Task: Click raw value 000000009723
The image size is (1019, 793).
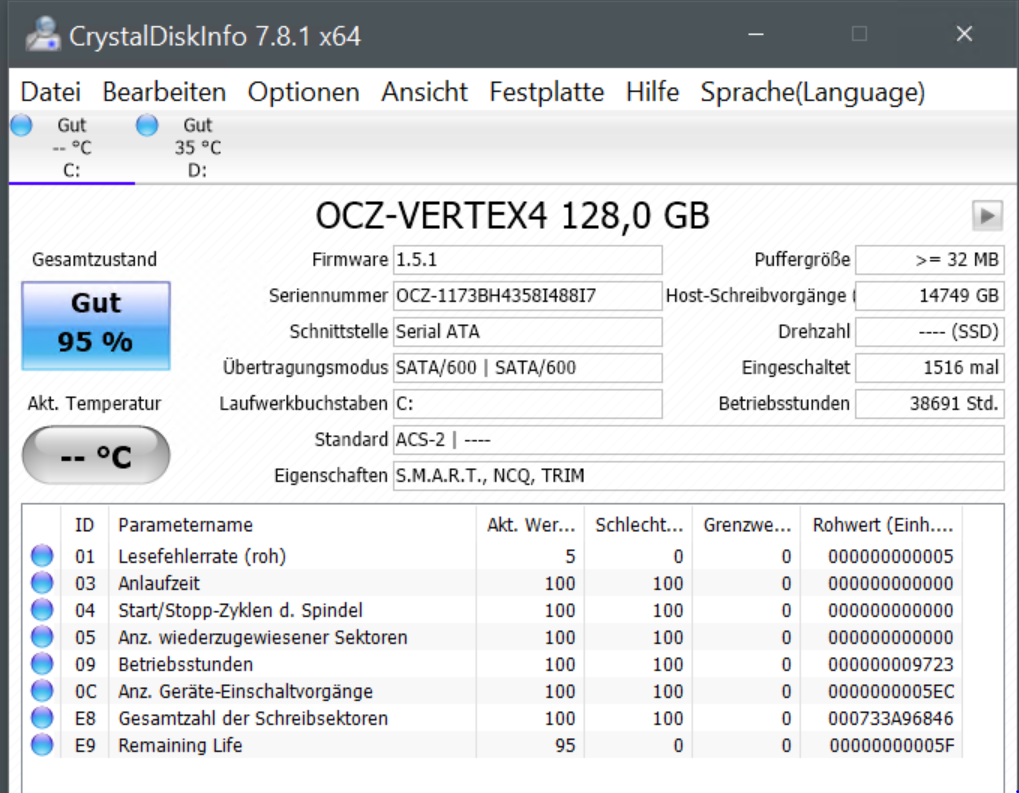Action: click(x=890, y=664)
